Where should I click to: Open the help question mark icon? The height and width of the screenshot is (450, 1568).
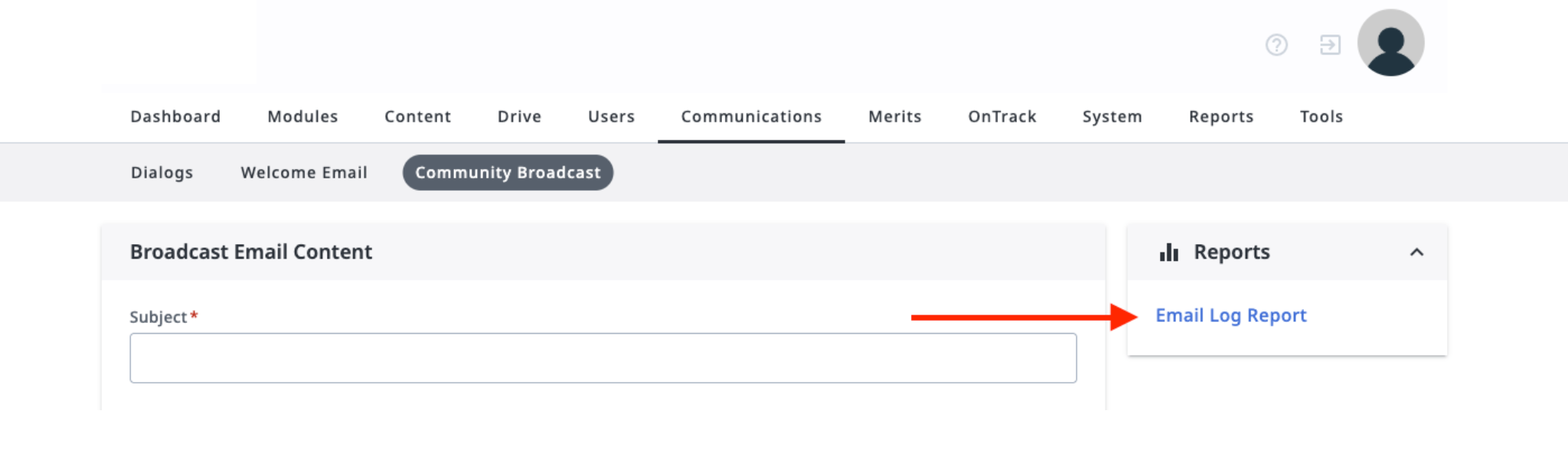pos(1276,45)
